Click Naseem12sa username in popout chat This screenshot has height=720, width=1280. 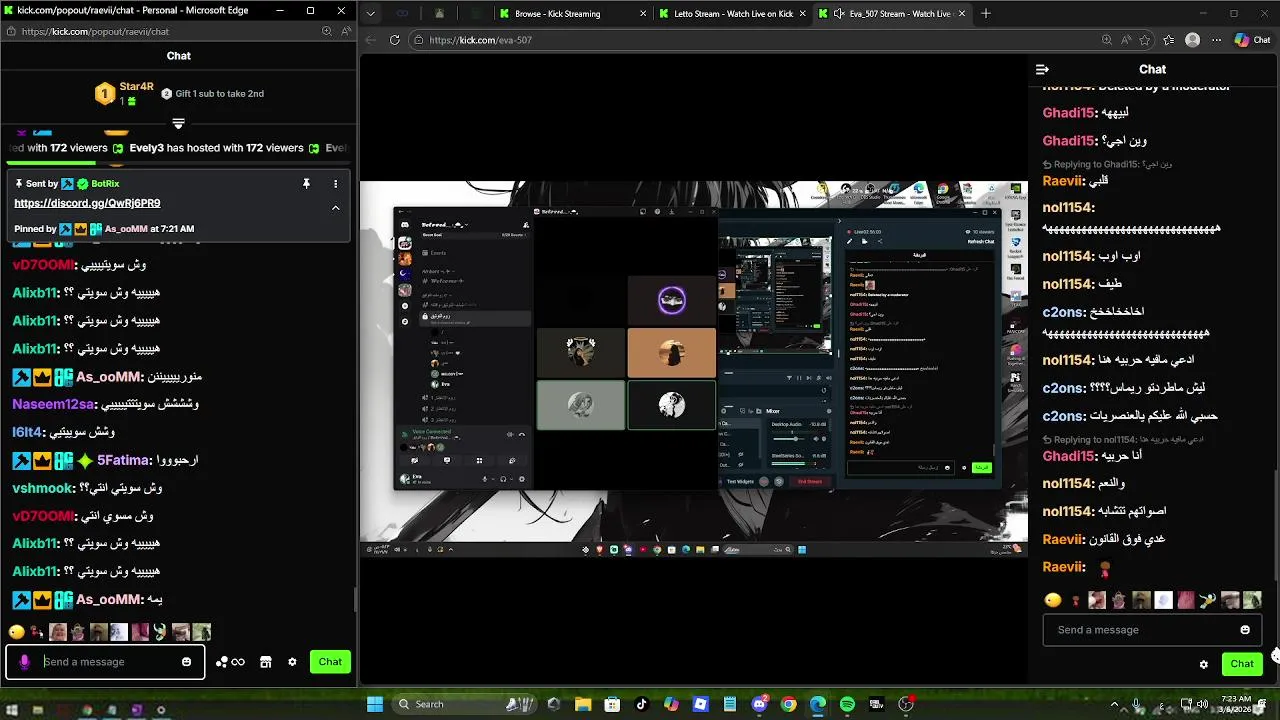tap(53, 405)
